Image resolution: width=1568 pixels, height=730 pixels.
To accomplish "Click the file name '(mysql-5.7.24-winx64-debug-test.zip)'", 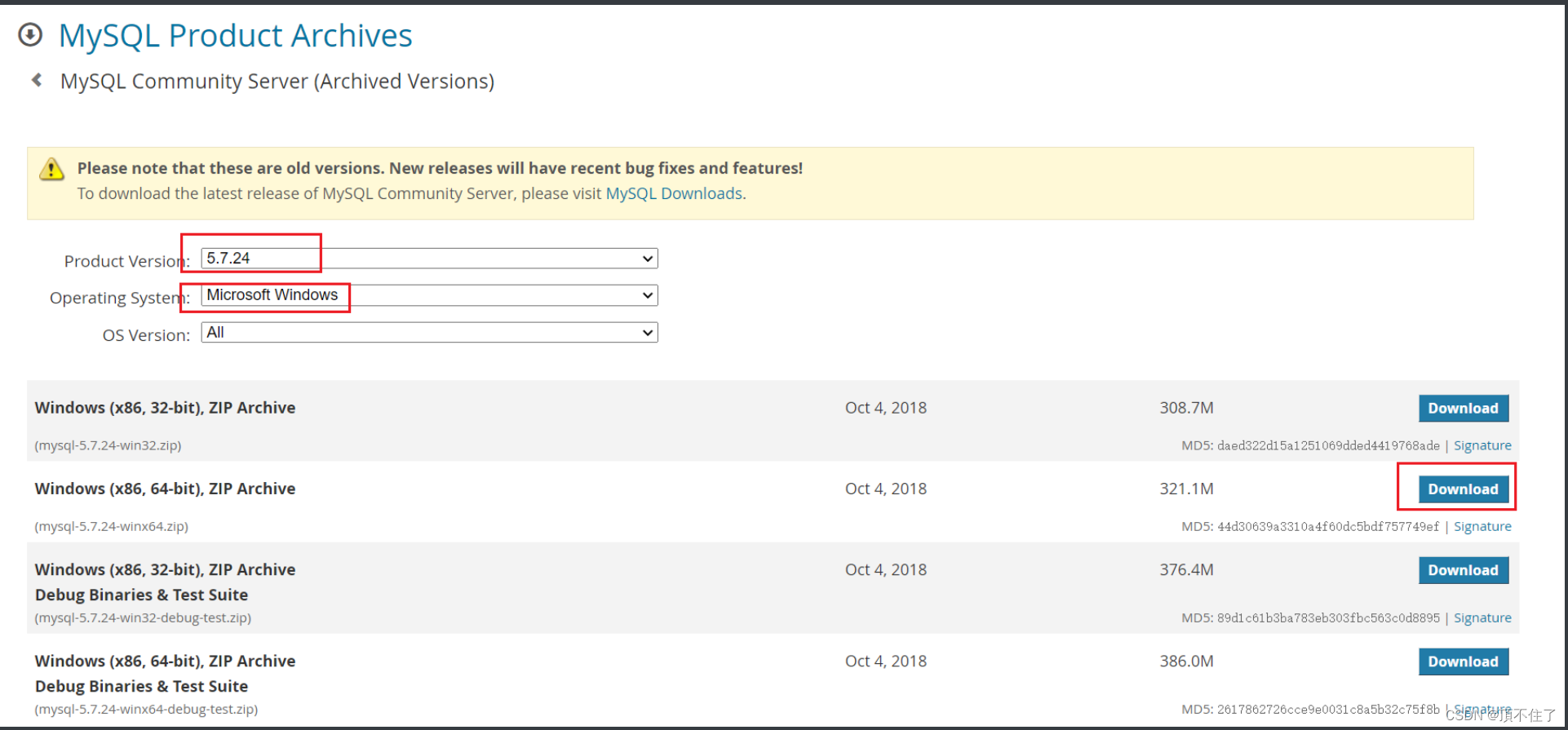I will pyautogui.click(x=146, y=709).
